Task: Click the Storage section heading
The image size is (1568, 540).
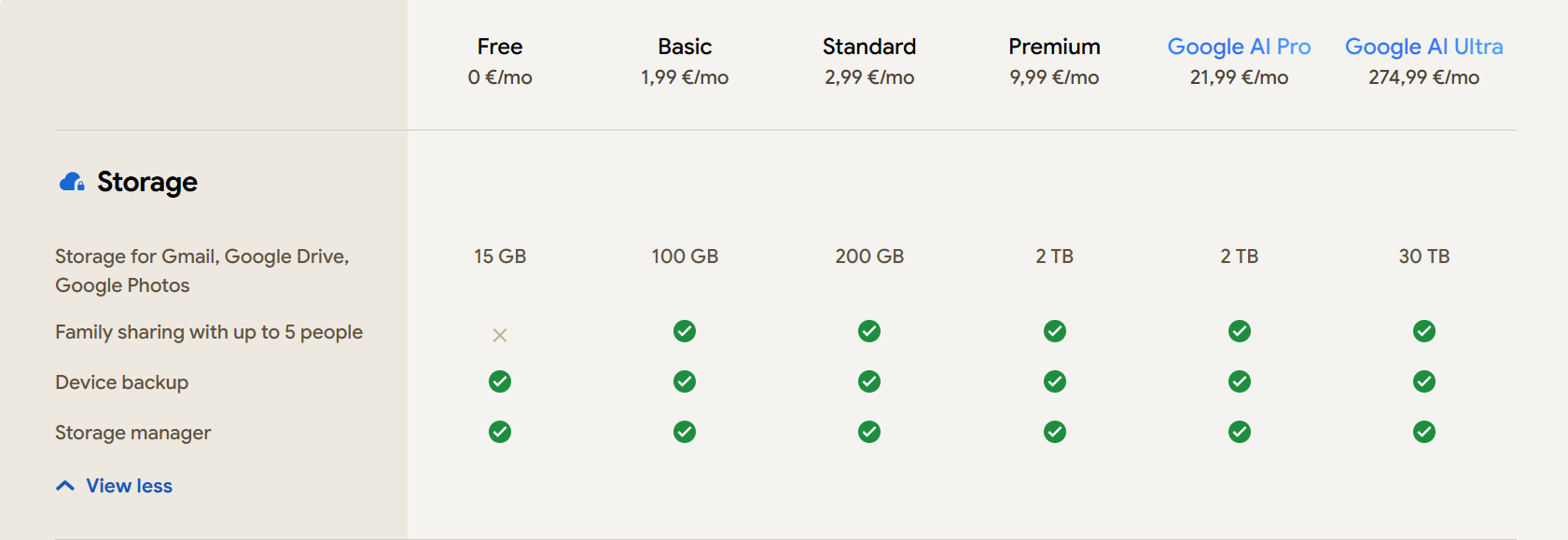Action: pyautogui.click(x=147, y=182)
